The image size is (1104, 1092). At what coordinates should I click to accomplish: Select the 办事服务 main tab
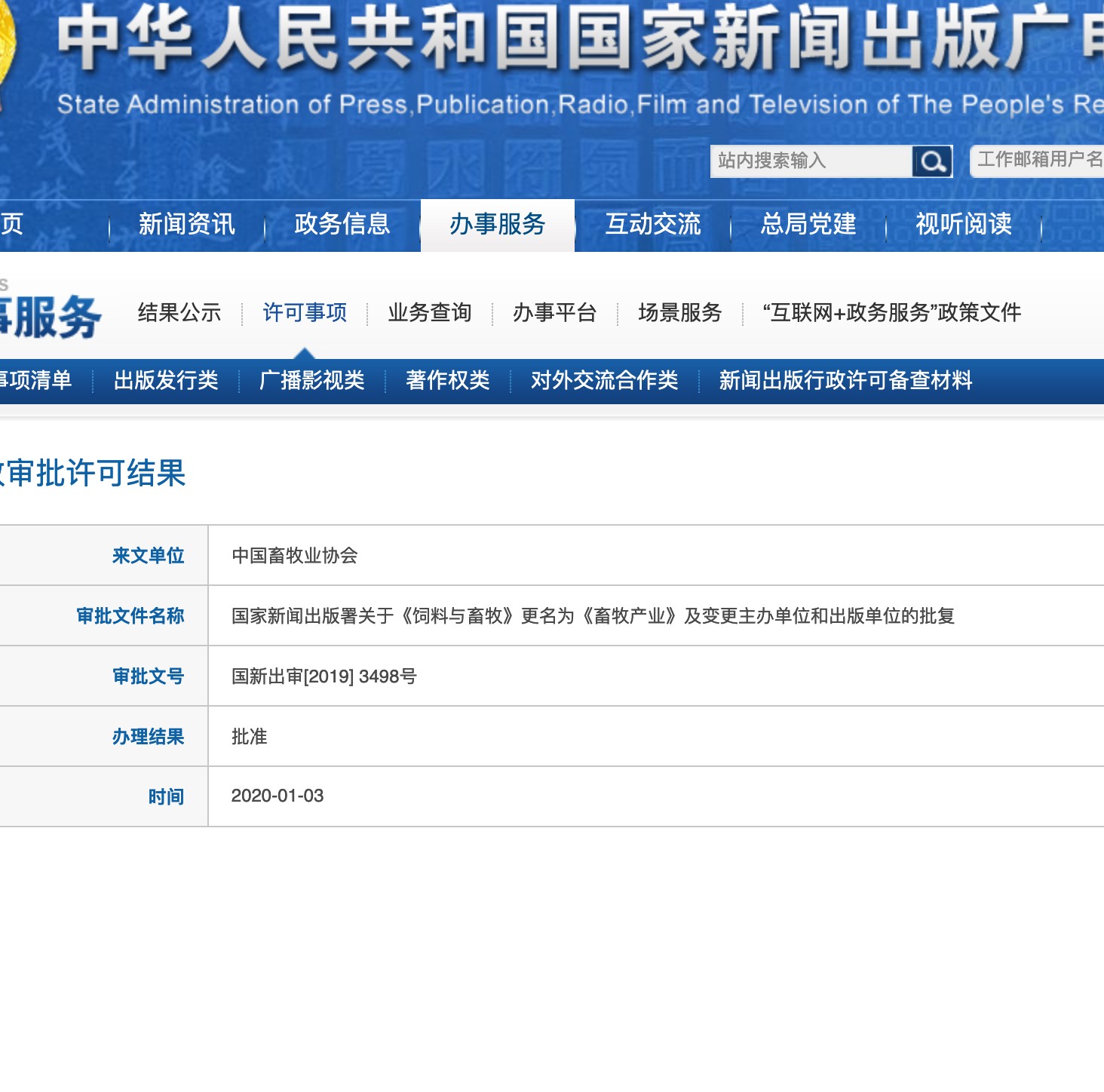tap(498, 225)
